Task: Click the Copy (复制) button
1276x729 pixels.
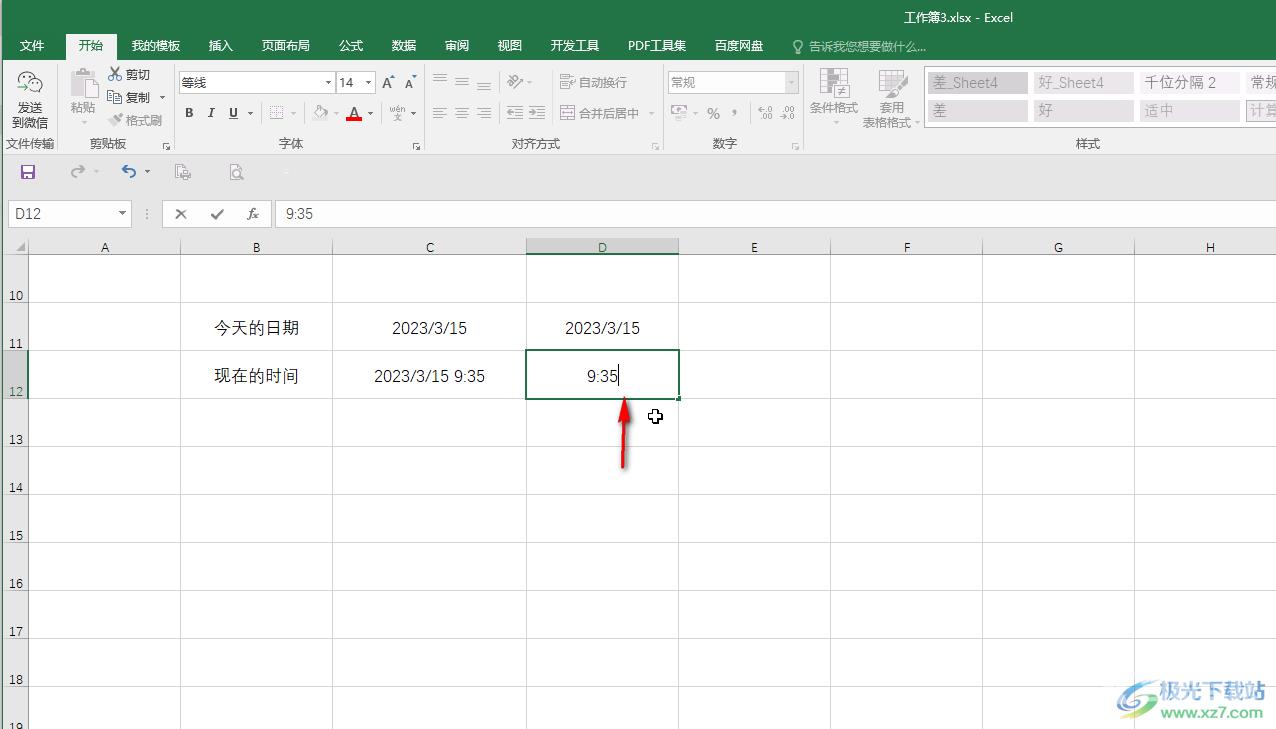Action: [130, 97]
